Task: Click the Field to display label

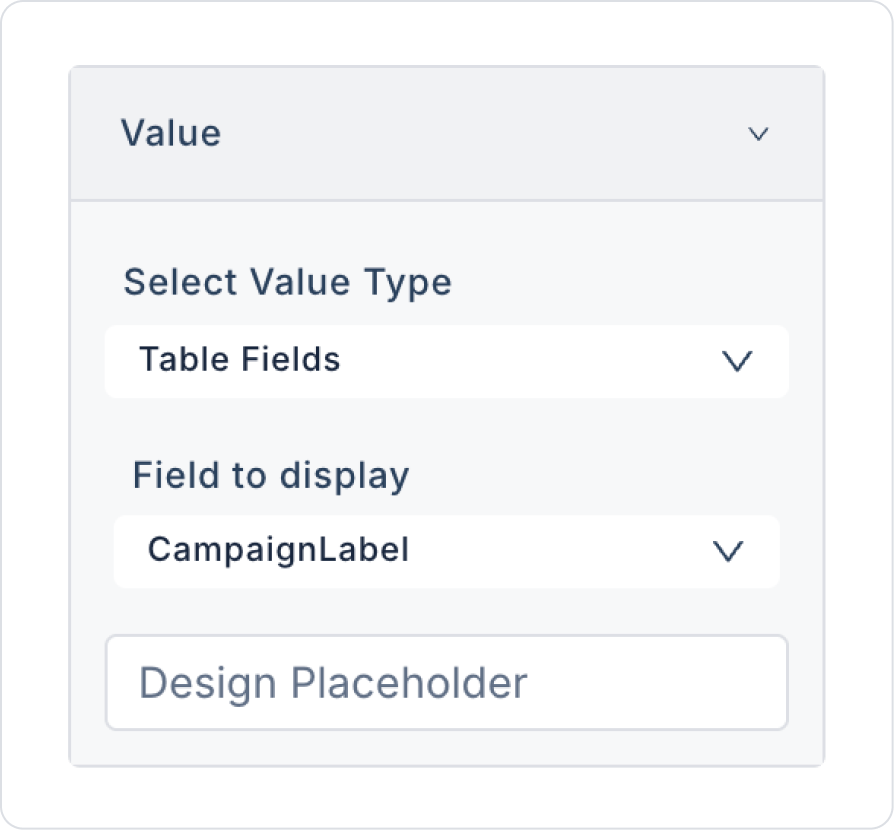Action: (271, 474)
